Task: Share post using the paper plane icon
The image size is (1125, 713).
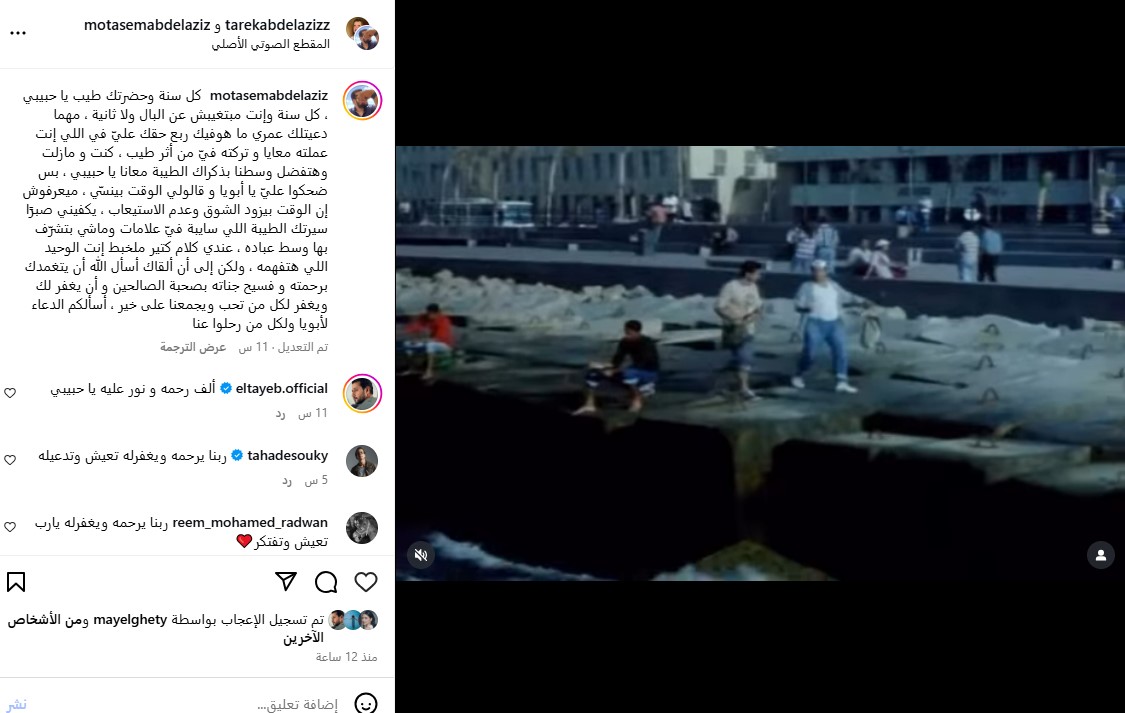Action: pos(286,581)
